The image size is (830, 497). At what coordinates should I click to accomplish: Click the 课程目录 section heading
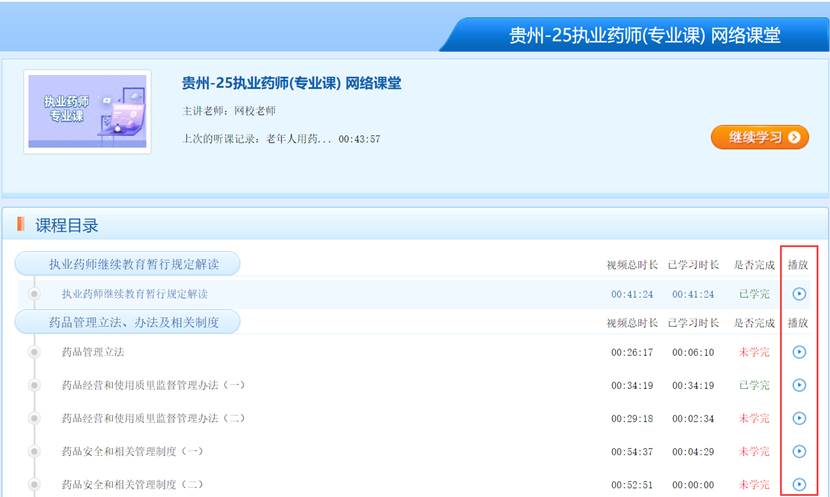[67, 225]
